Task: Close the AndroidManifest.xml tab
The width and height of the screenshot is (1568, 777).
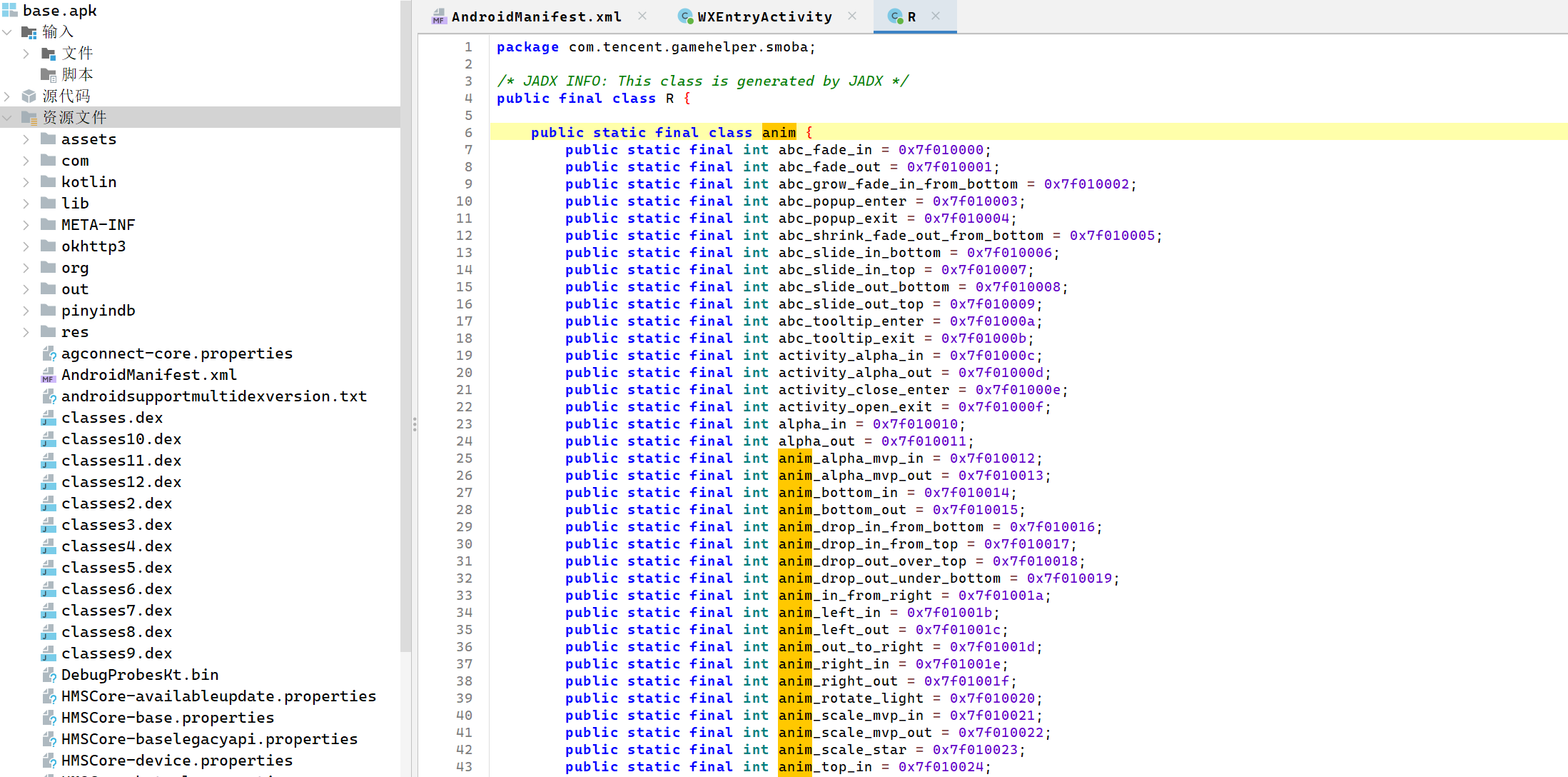Action: click(x=642, y=16)
